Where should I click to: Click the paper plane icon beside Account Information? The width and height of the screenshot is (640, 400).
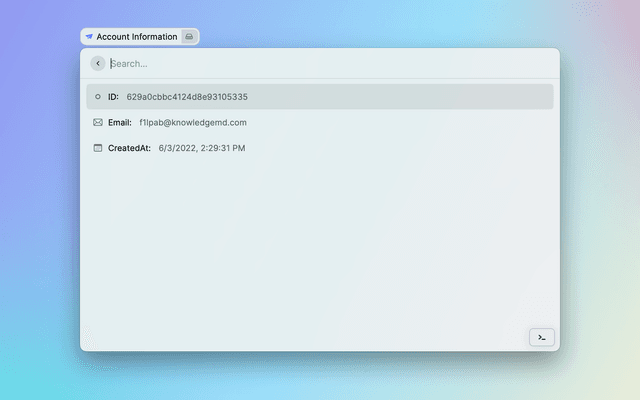click(89, 37)
